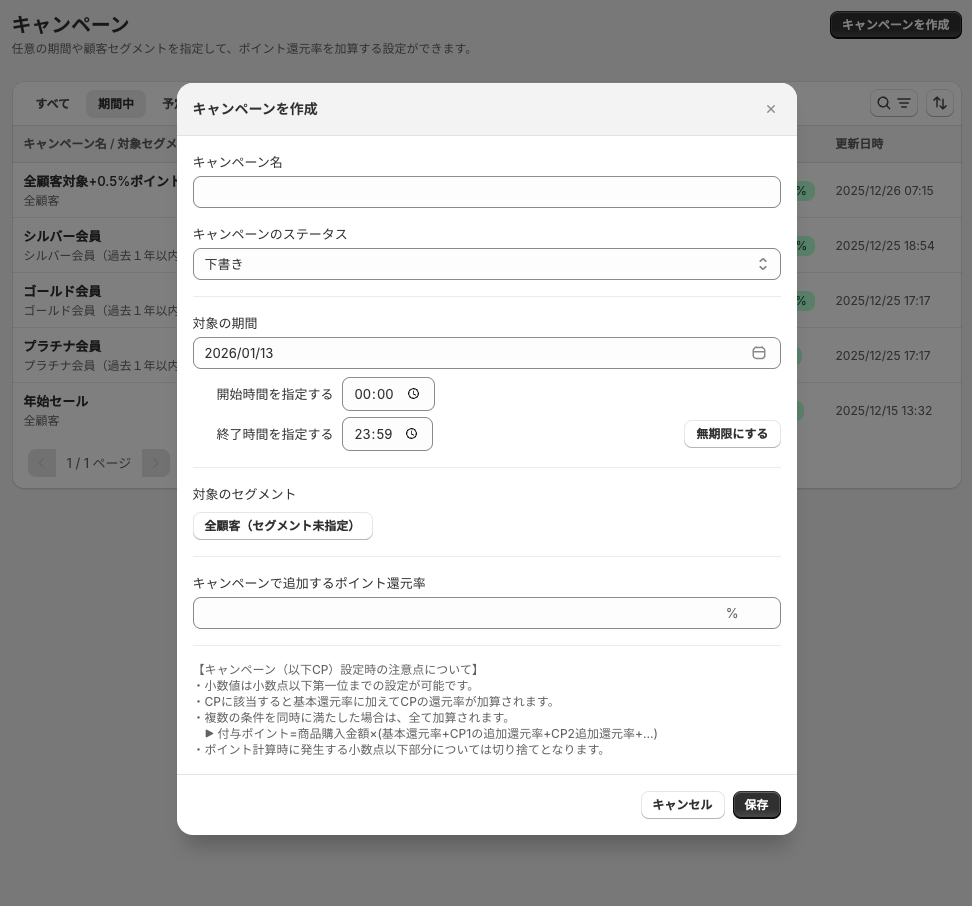Open the キャンペーンのステータス dropdown
The height and width of the screenshot is (906, 972).
(x=486, y=264)
